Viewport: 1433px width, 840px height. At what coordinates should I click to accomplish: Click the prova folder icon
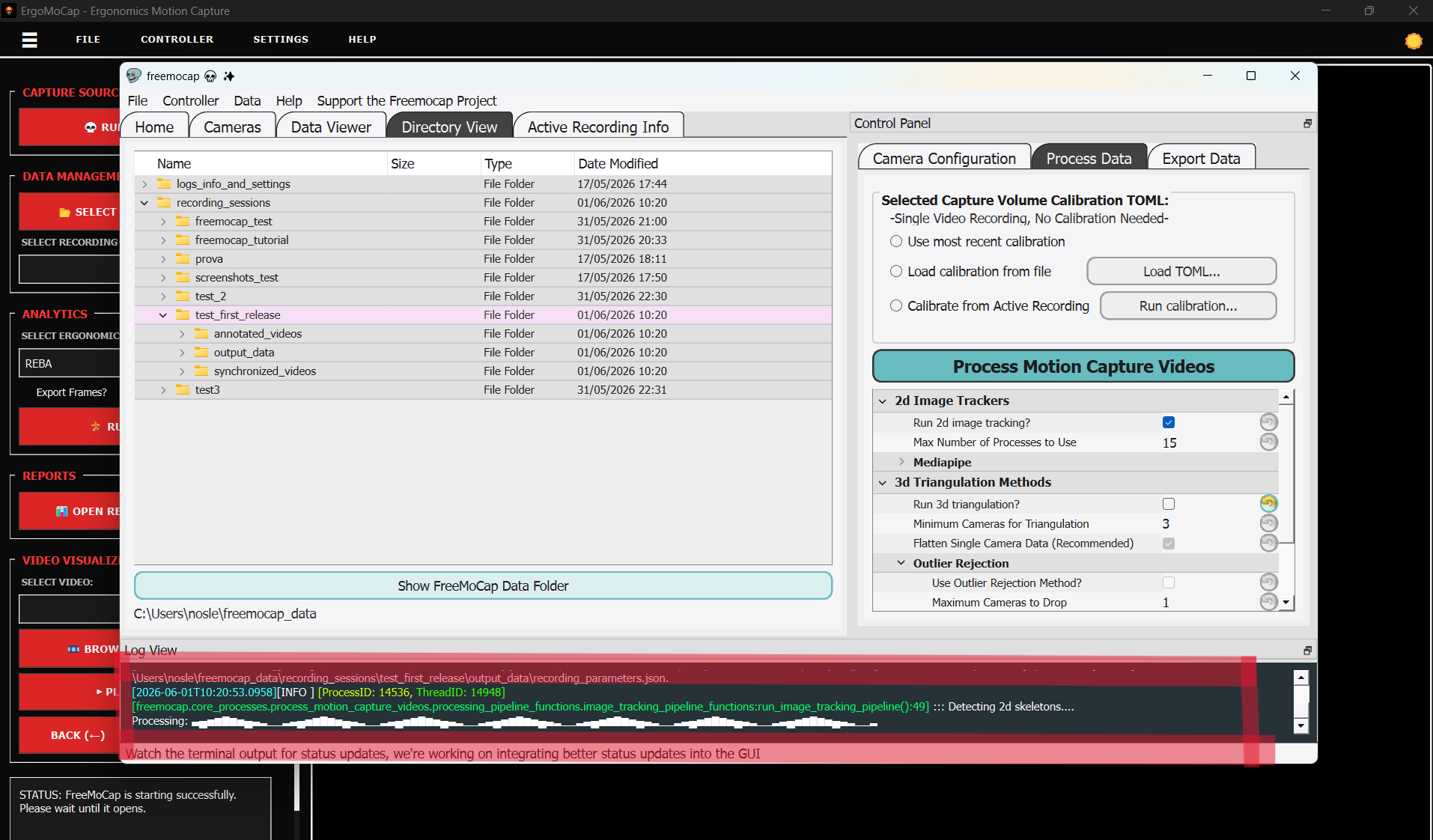183,258
